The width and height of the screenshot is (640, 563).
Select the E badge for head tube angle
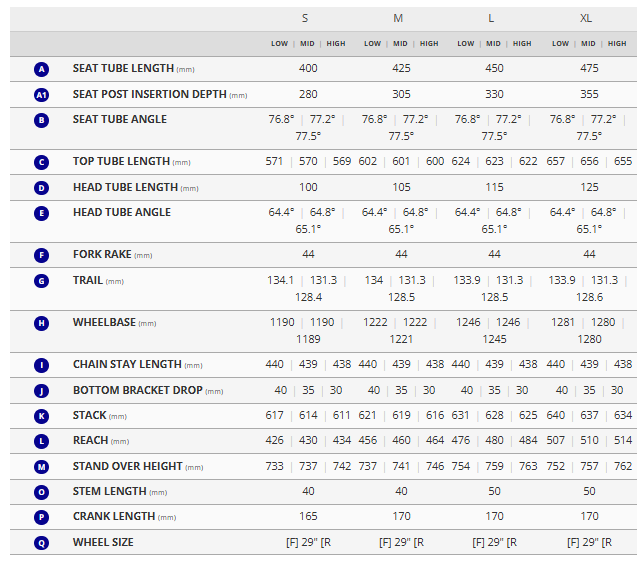(x=41, y=213)
